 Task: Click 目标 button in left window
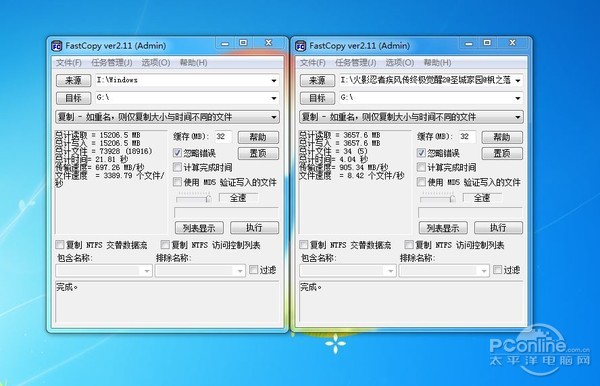click(x=73, y=98)
